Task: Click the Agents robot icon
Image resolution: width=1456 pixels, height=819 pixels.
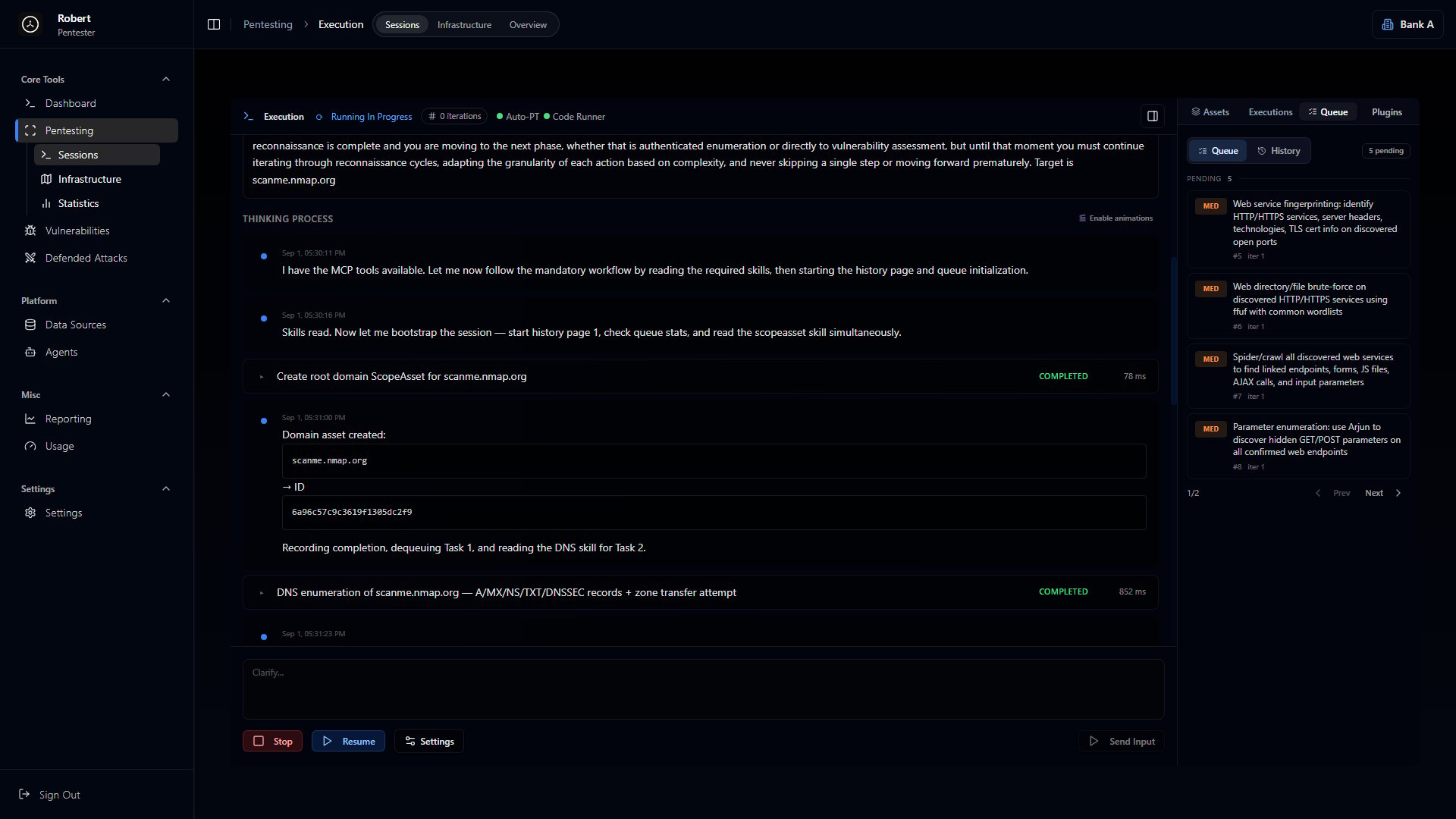Action: 30,352
